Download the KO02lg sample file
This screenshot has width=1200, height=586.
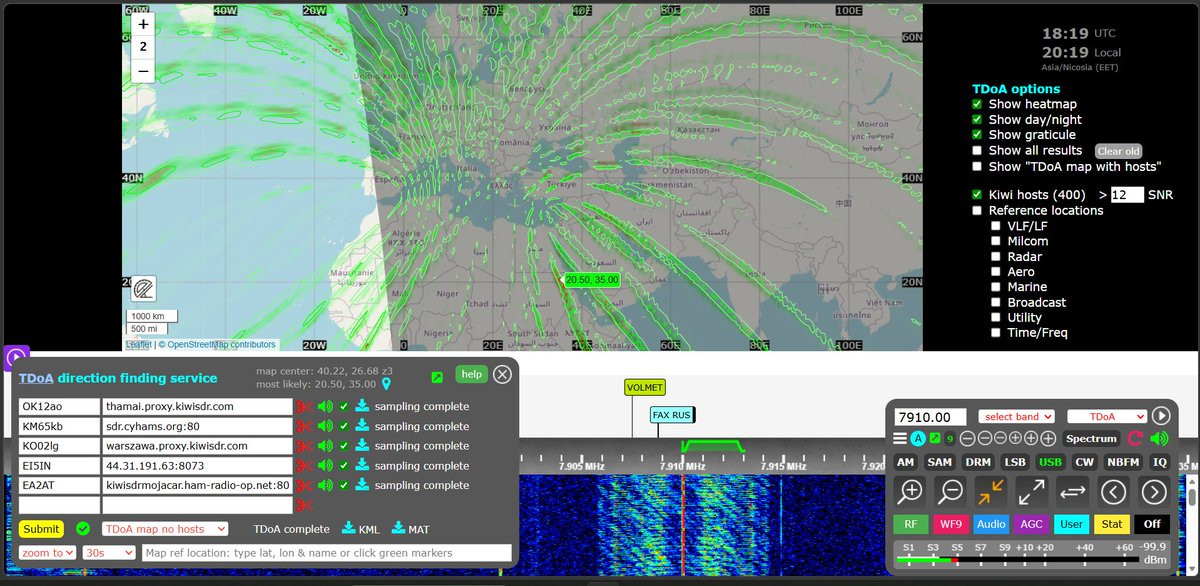click(362, 446)
